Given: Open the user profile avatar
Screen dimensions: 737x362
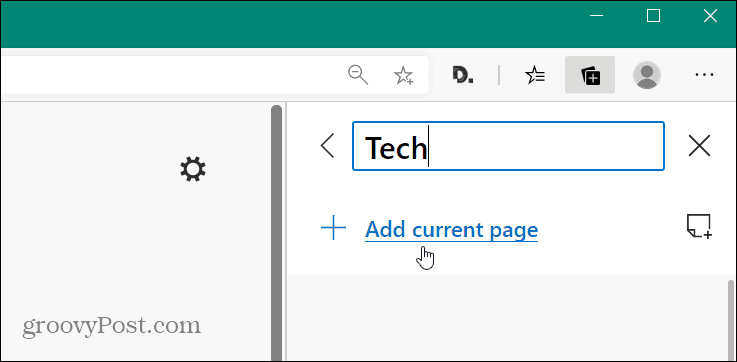Looking at the screenshot, I should [x=647, y=75].
